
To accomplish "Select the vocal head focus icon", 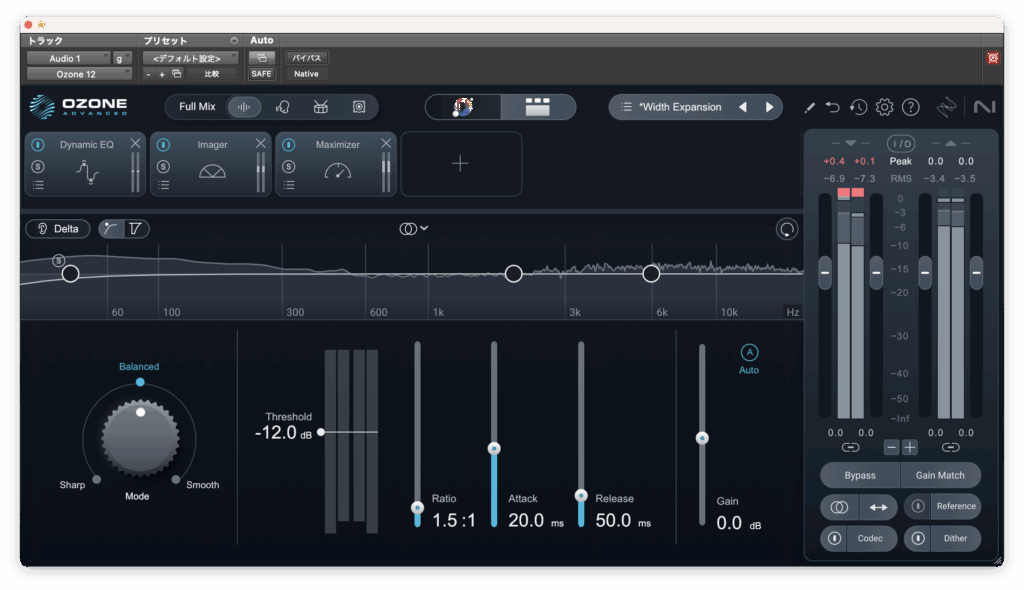I will [283, 107].
